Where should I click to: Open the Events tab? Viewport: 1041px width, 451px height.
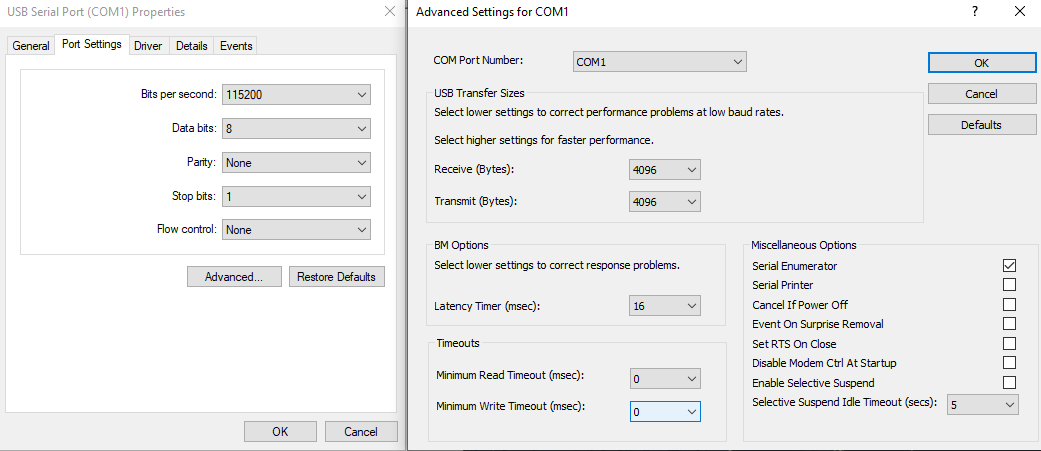pyautogui.click(x=236, y=46)
